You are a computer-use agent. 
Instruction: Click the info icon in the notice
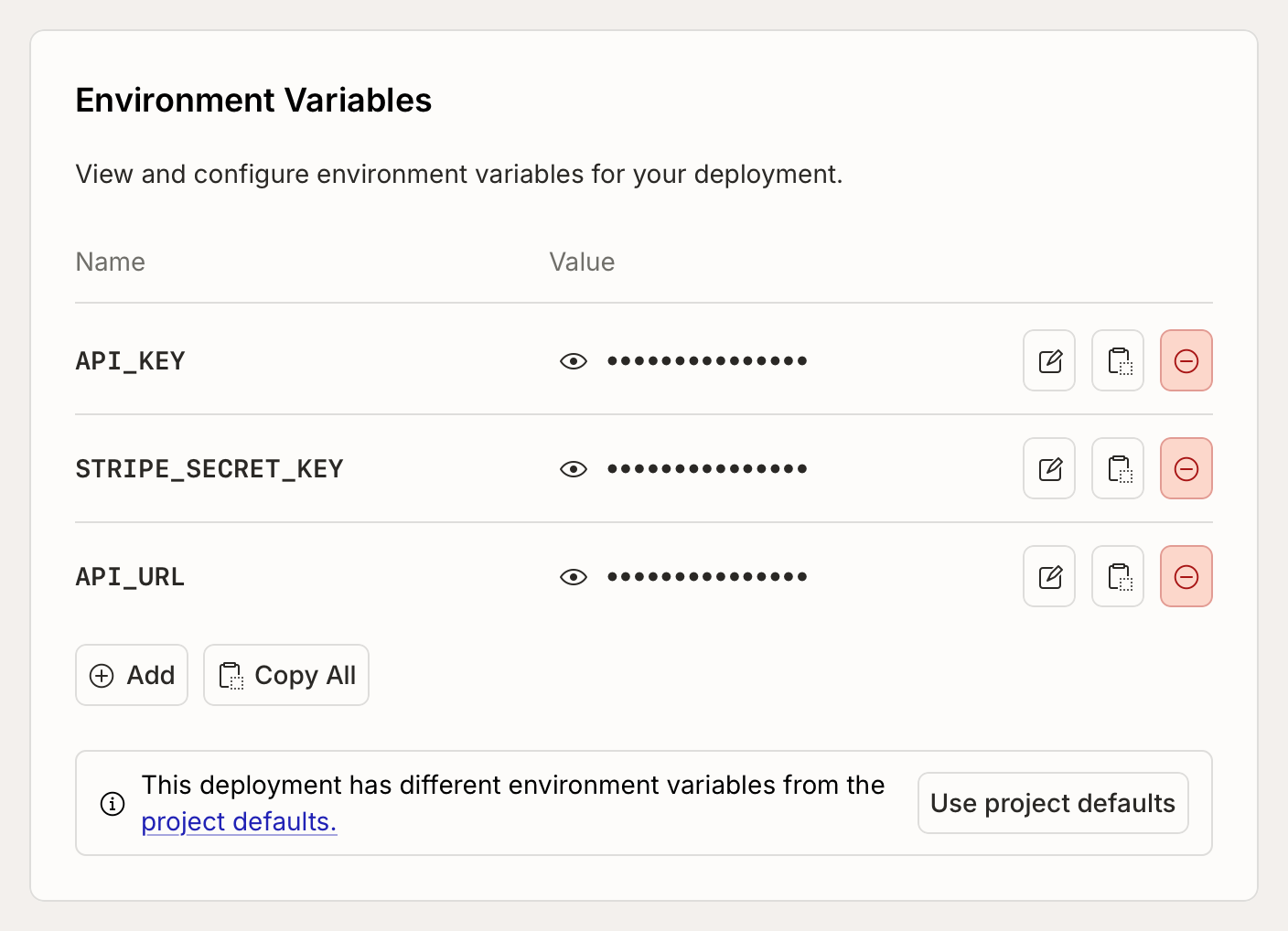coord(113,804)
